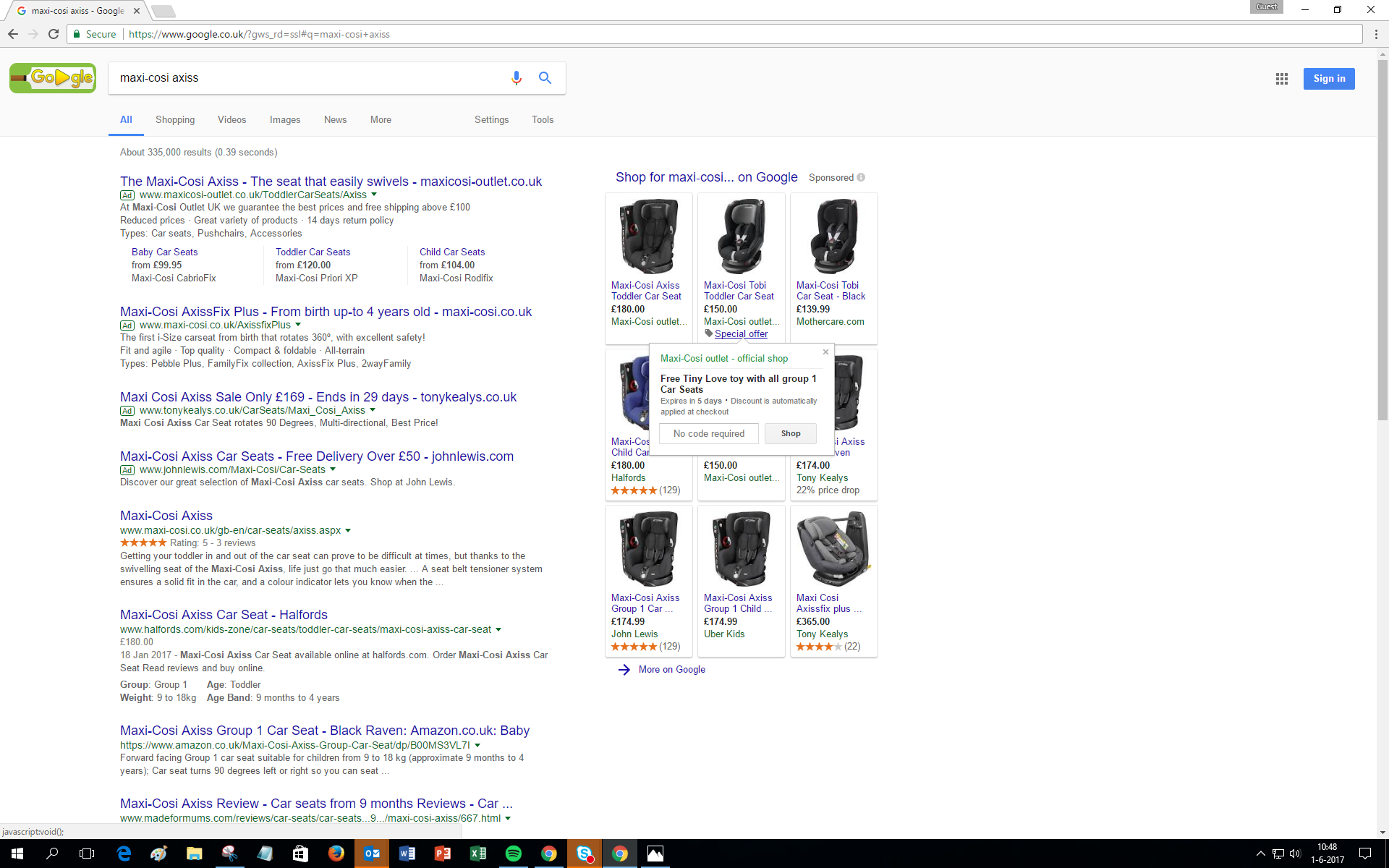Click the browser address bar URL
This screenshot has height=868, width=1389.
pos(259,34)
